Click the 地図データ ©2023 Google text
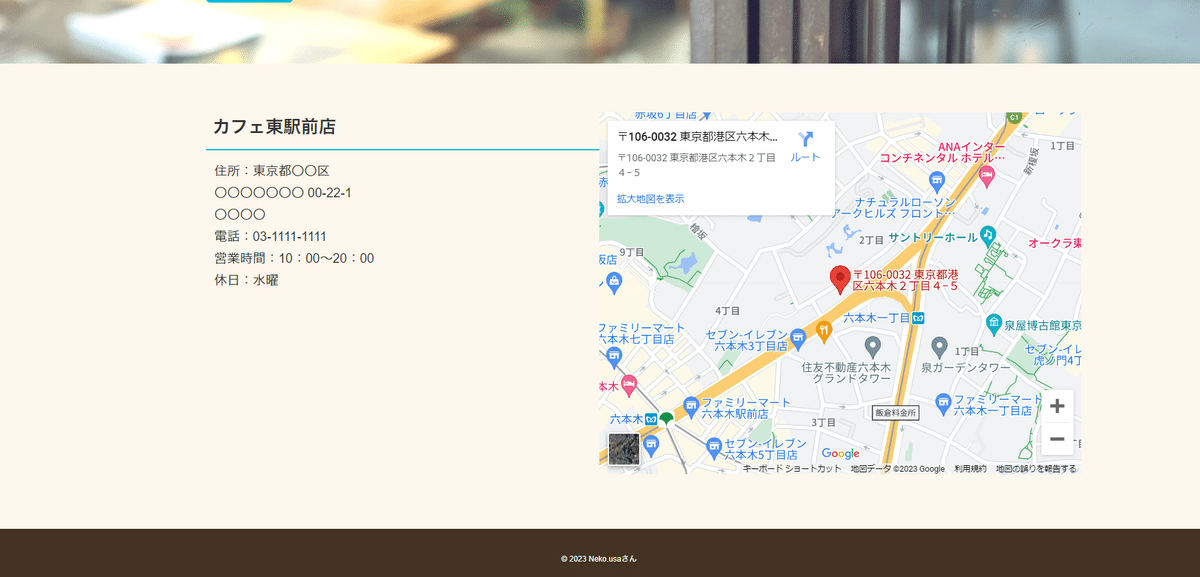 [x=897, y=469]
